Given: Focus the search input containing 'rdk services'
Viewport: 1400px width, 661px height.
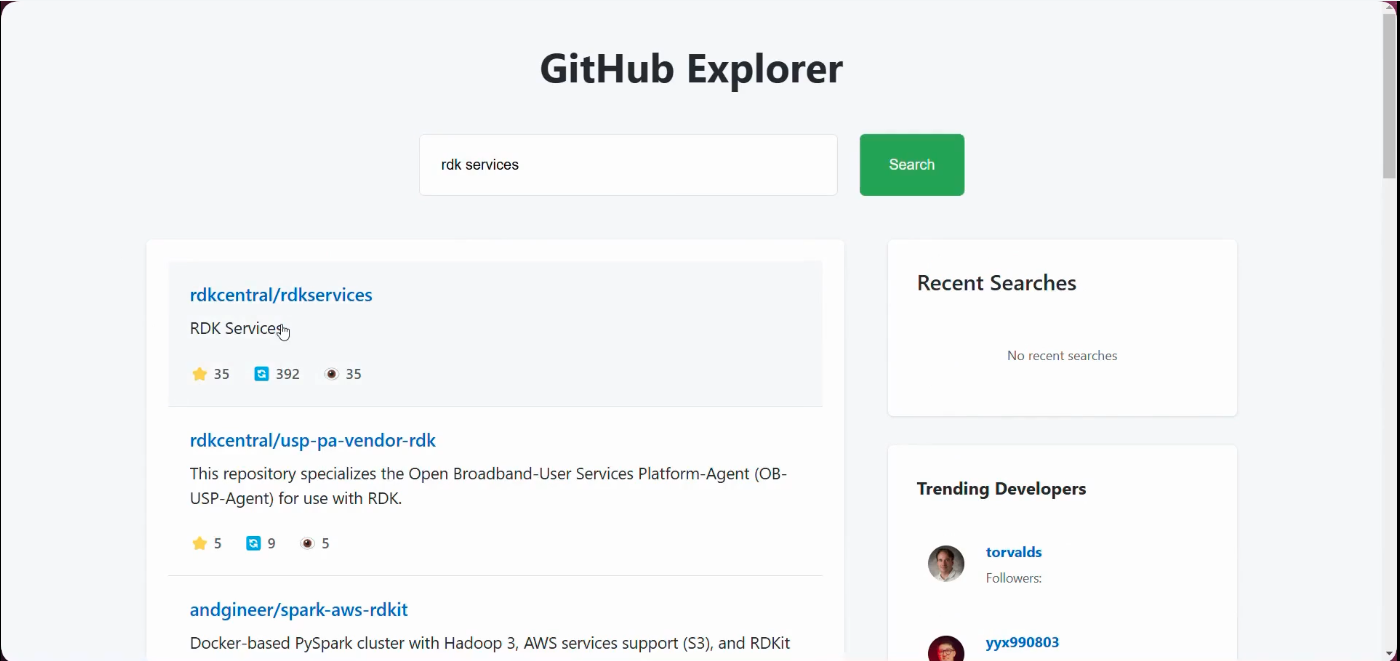Looking at the screenshot, I should click(x=628, y=165).
